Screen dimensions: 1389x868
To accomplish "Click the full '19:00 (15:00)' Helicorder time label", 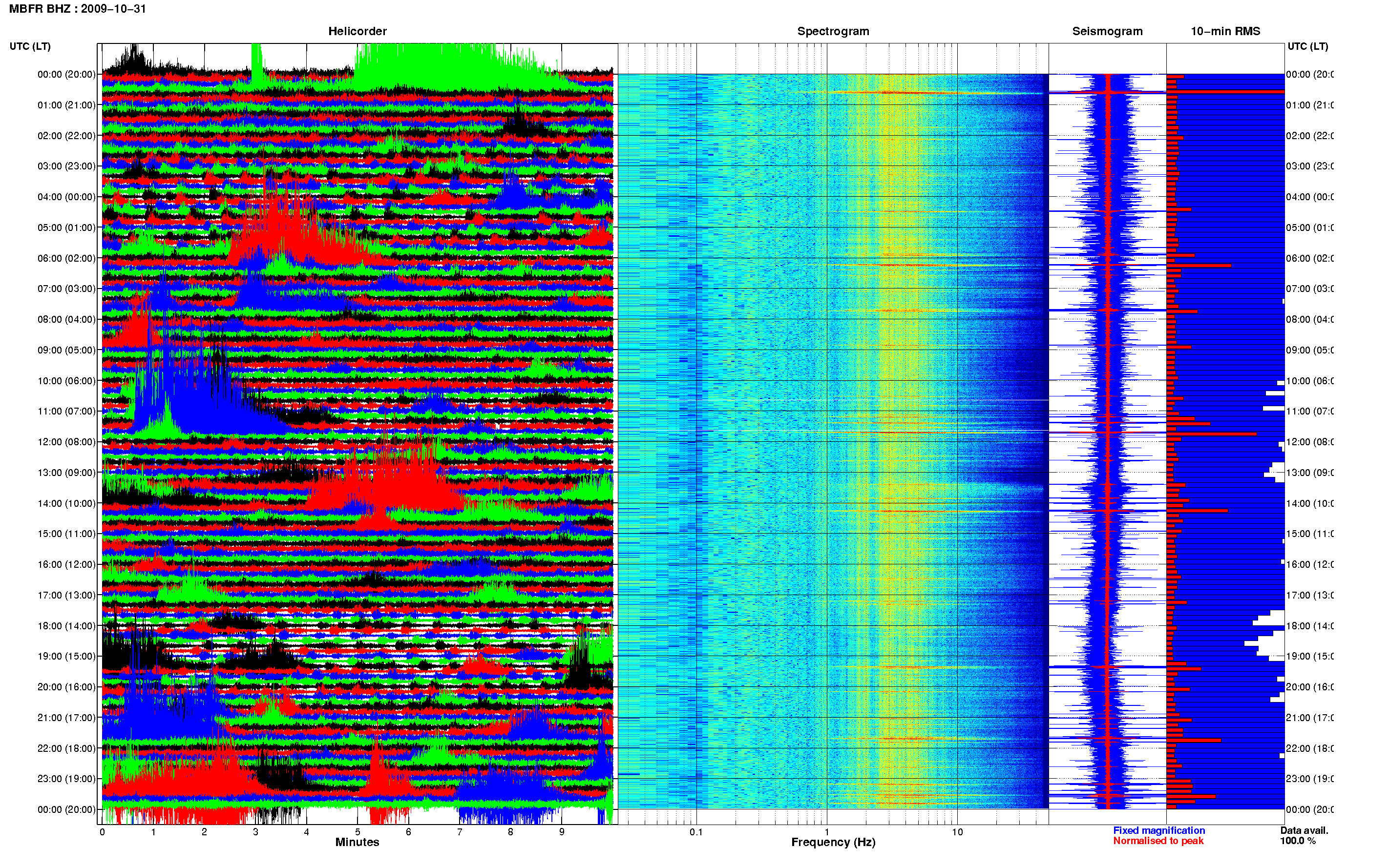I will (66, 656).
